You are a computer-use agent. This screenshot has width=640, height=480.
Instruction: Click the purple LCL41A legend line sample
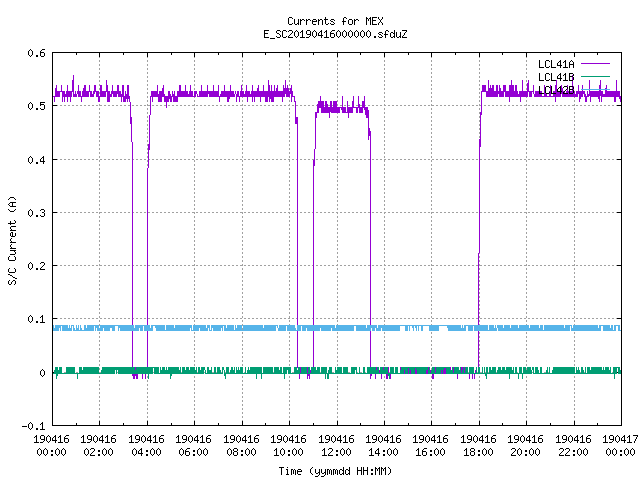tap(595, 64)
